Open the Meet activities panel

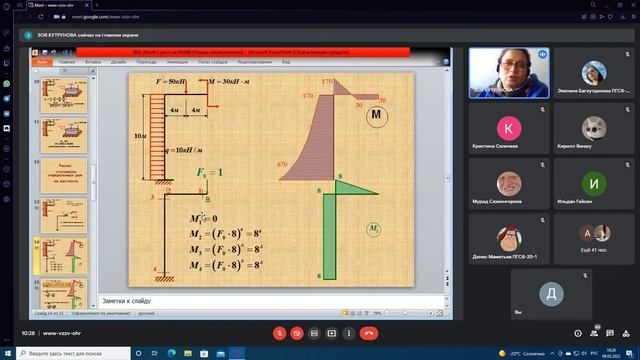pos(626,333)
